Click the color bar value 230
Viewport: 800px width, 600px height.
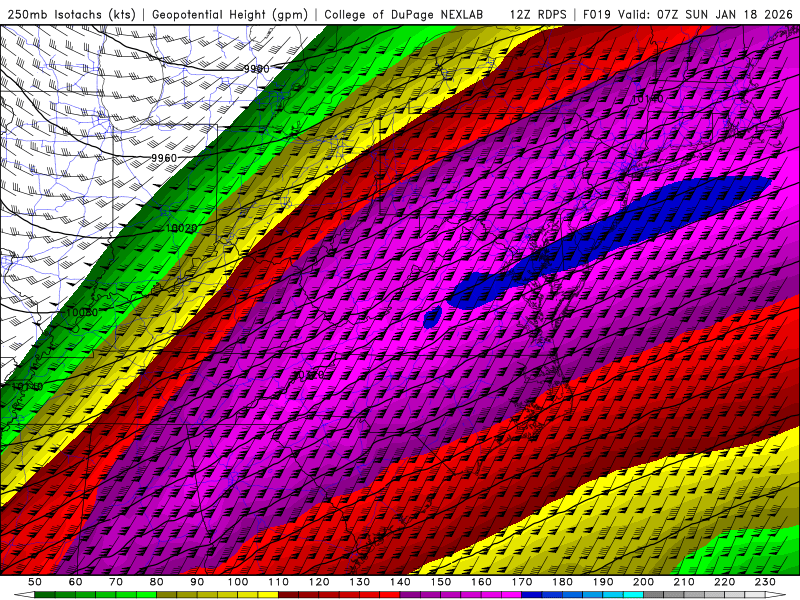point(765,582)
